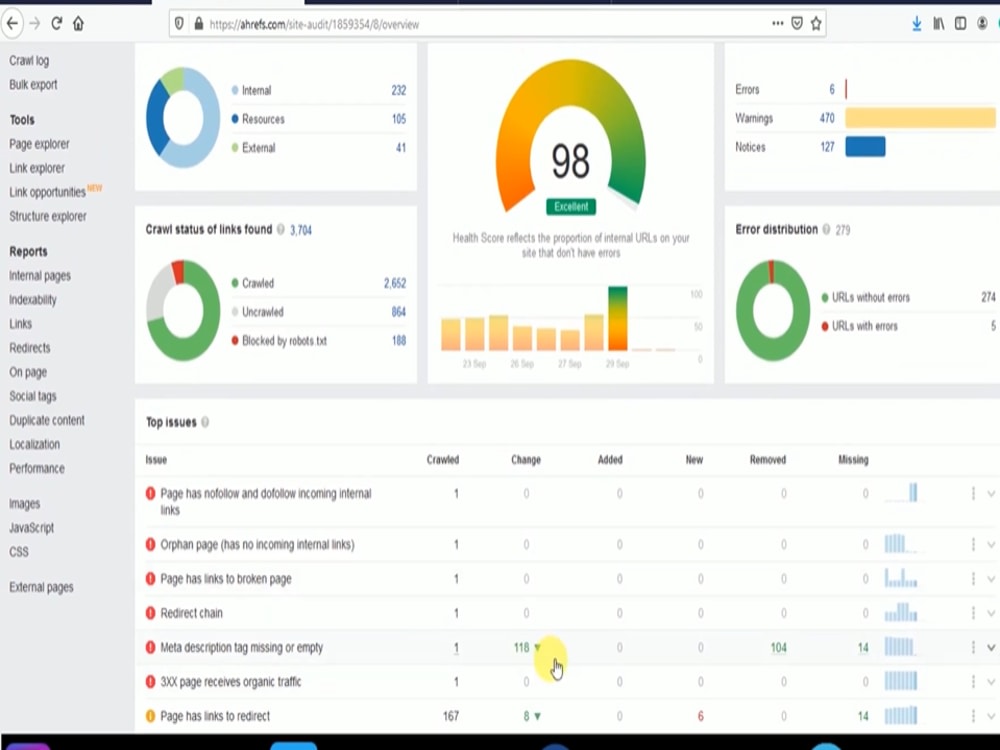Screen dimensions: 1000x750
Task: Click Crawled count 2,652
Action: tap(395, 283)
